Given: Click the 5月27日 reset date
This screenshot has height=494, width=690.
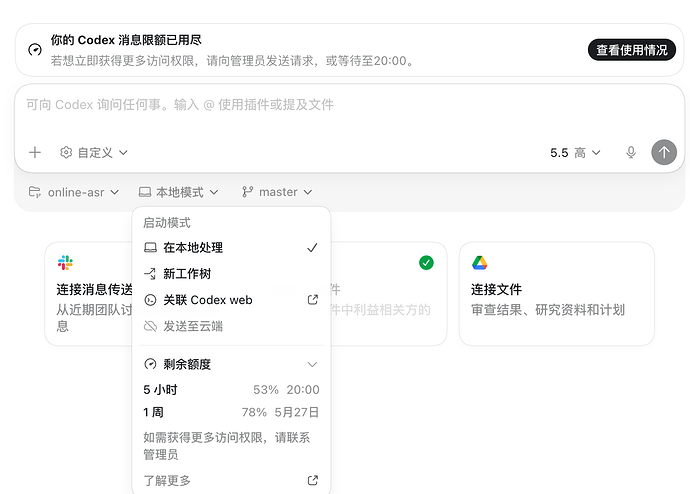Looking at the screenshot, I should click(297, 412).
